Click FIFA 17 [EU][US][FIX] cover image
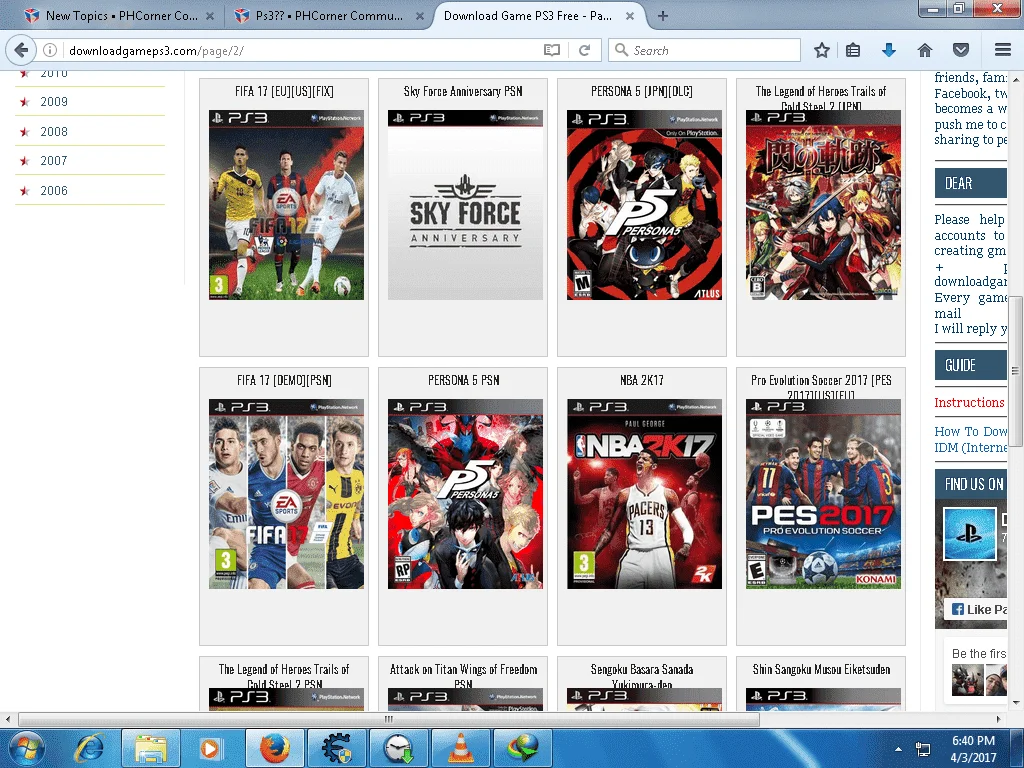This screenshot has height=768, width=1024. coord(286,205)
